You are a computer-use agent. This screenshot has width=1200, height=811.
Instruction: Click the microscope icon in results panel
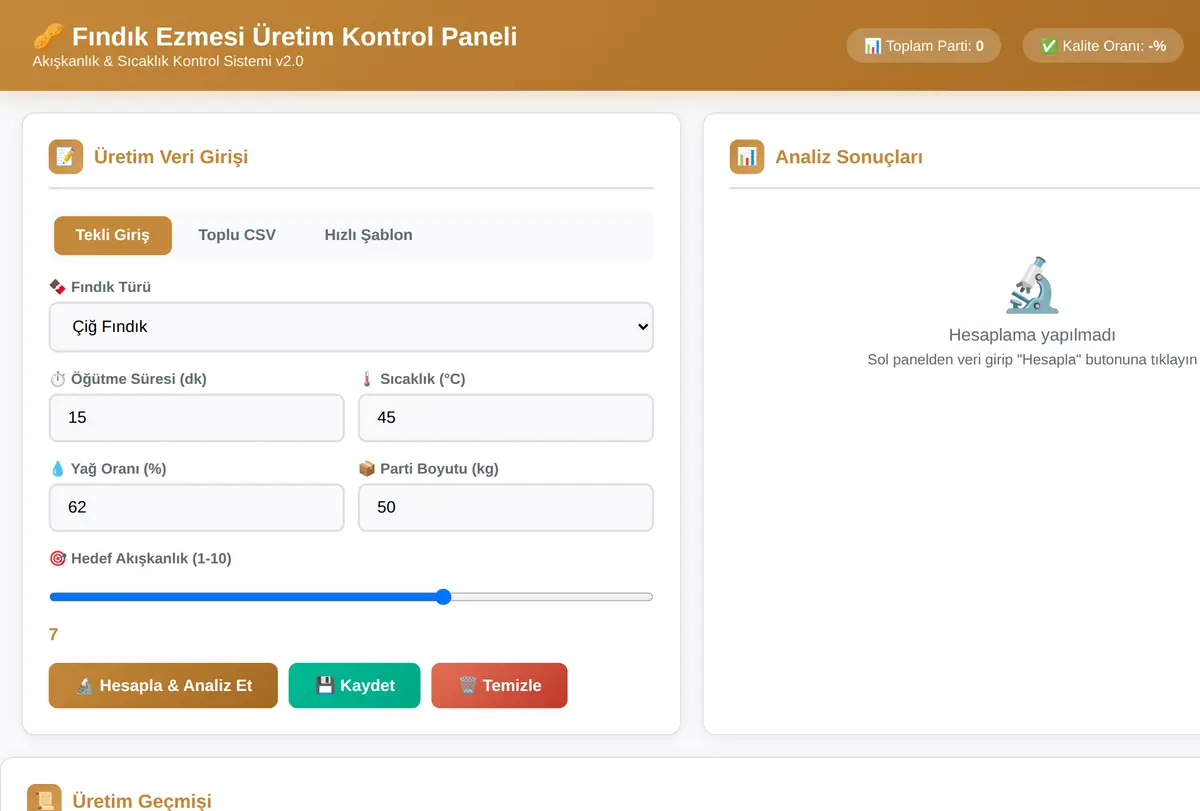pos(1032,286)
